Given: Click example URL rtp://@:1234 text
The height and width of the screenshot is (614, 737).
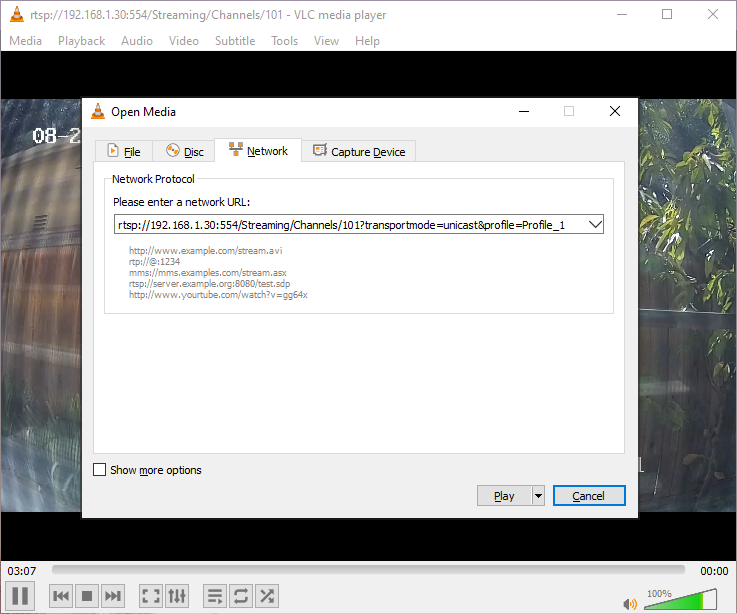Looking at the screenshot, I should coord(155,261).
